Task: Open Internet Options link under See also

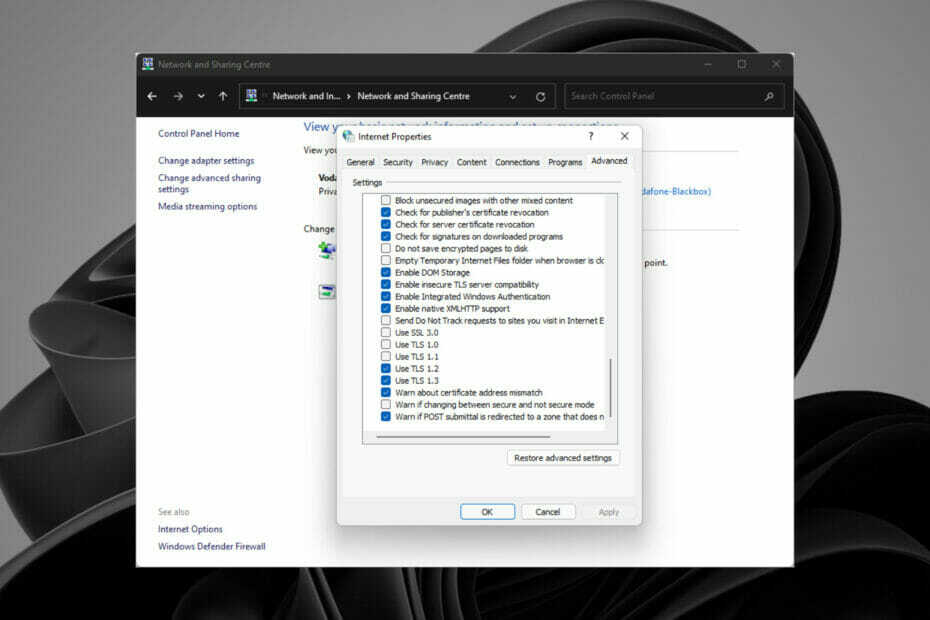Action: [190, 529]
